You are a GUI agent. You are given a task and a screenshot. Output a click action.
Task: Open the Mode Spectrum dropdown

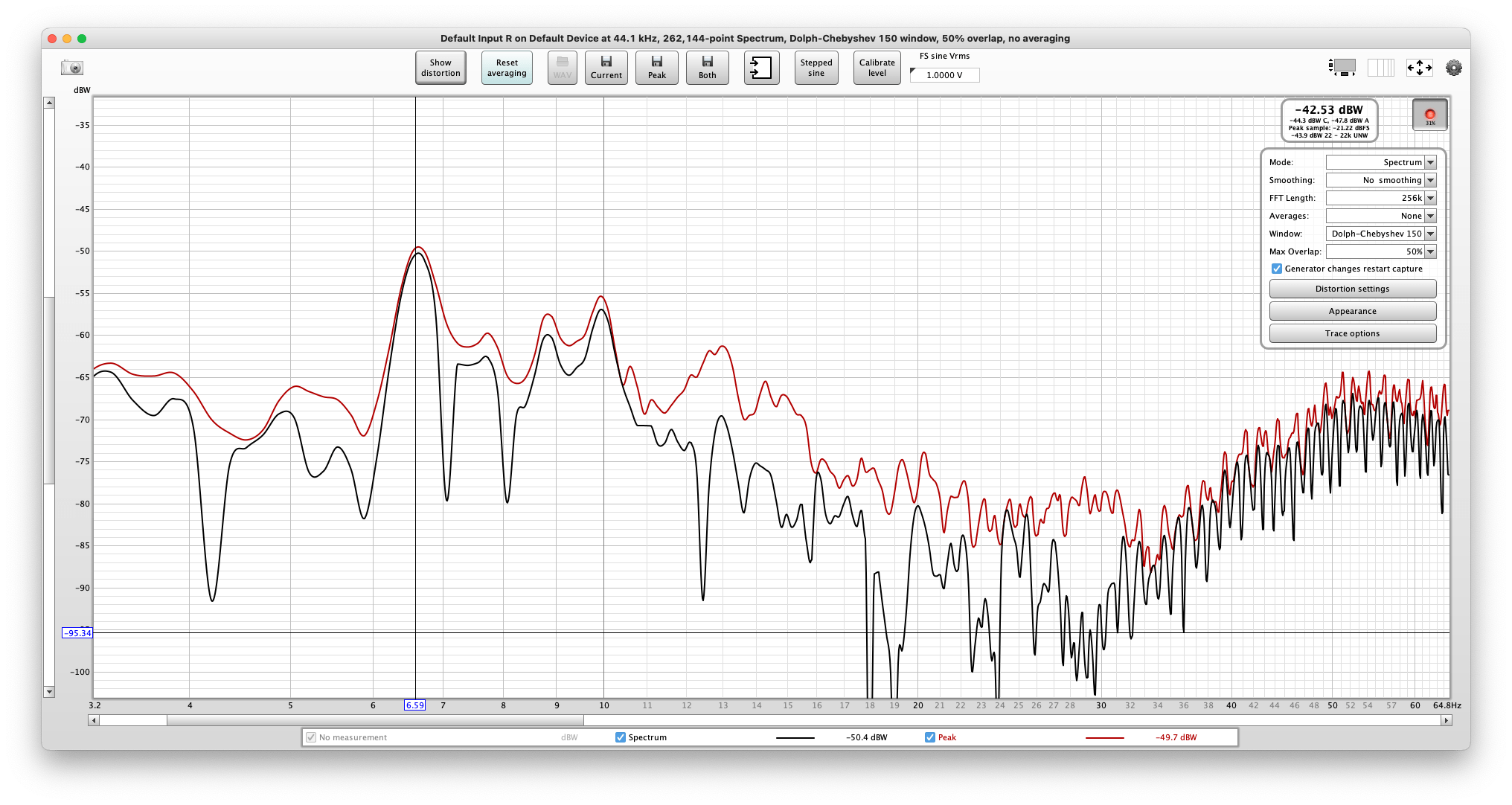coord(1381,162)
